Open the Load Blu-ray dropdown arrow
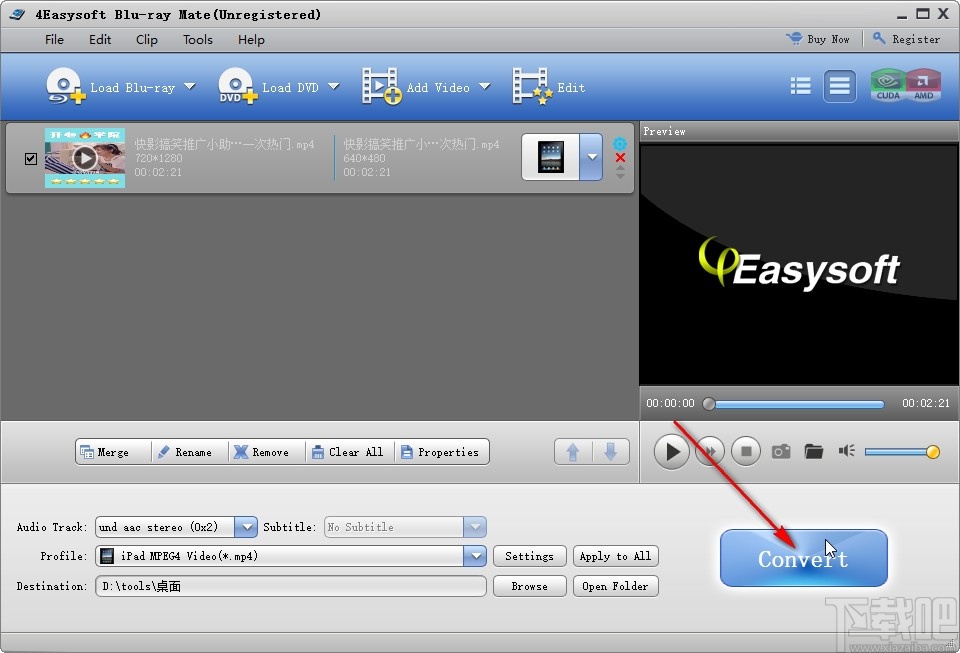The image size is (960, 653). [x=190, y=87]
